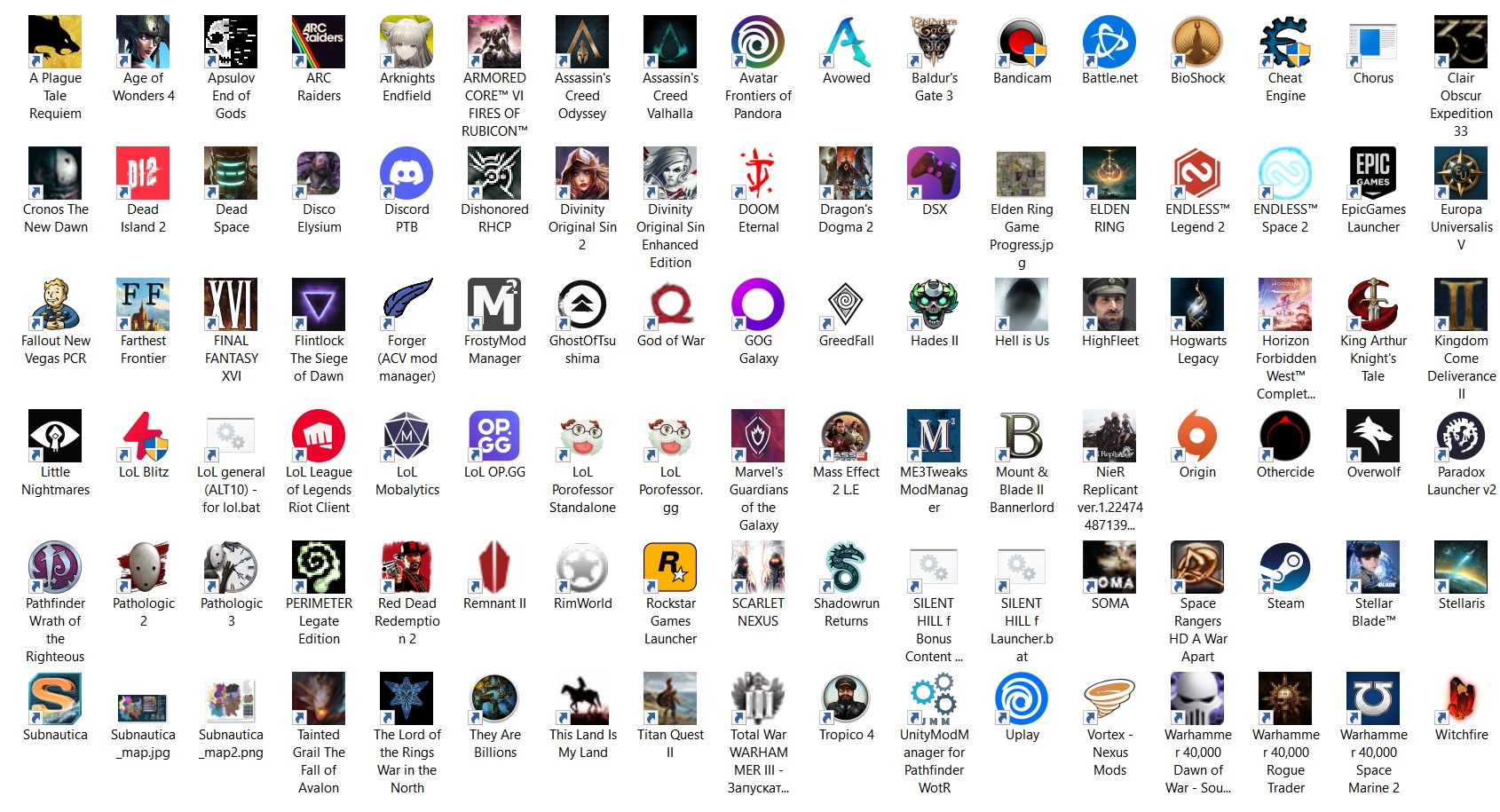This screenshot has height=812, width=1500.
Task: Open the Titan Quest II icon
Action: (x=670, y=698)
